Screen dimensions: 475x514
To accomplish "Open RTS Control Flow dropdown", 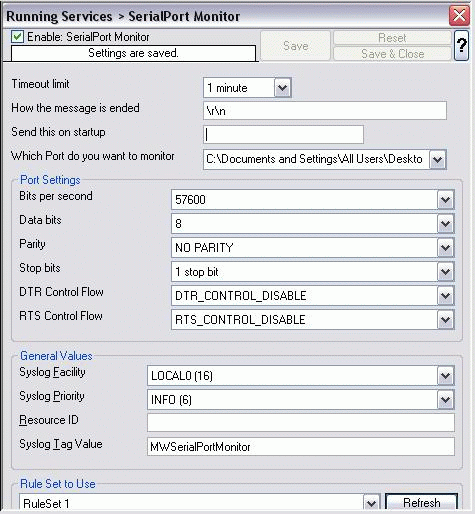I will [445, 320].
